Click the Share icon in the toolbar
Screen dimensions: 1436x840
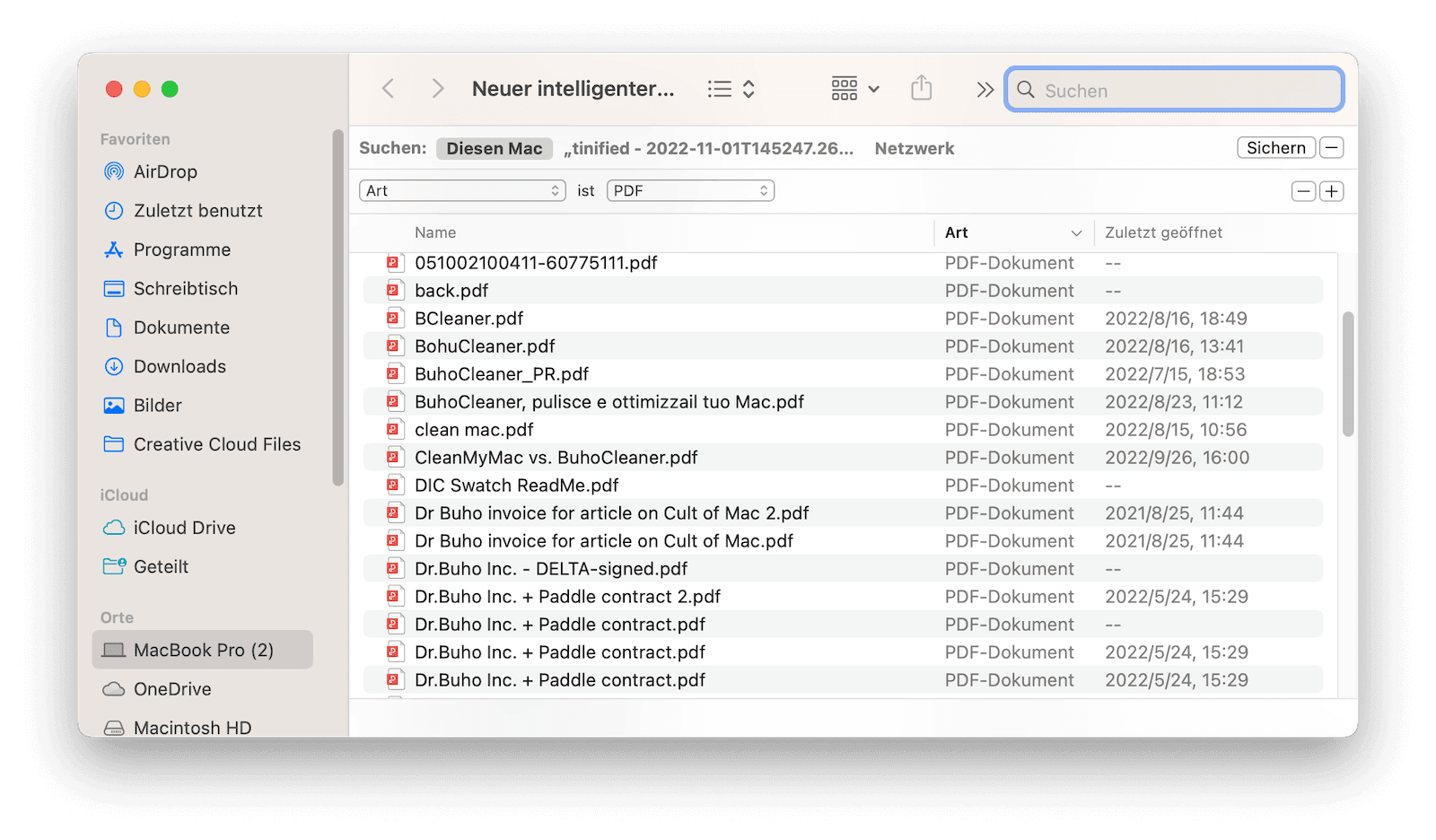point(921,88)
